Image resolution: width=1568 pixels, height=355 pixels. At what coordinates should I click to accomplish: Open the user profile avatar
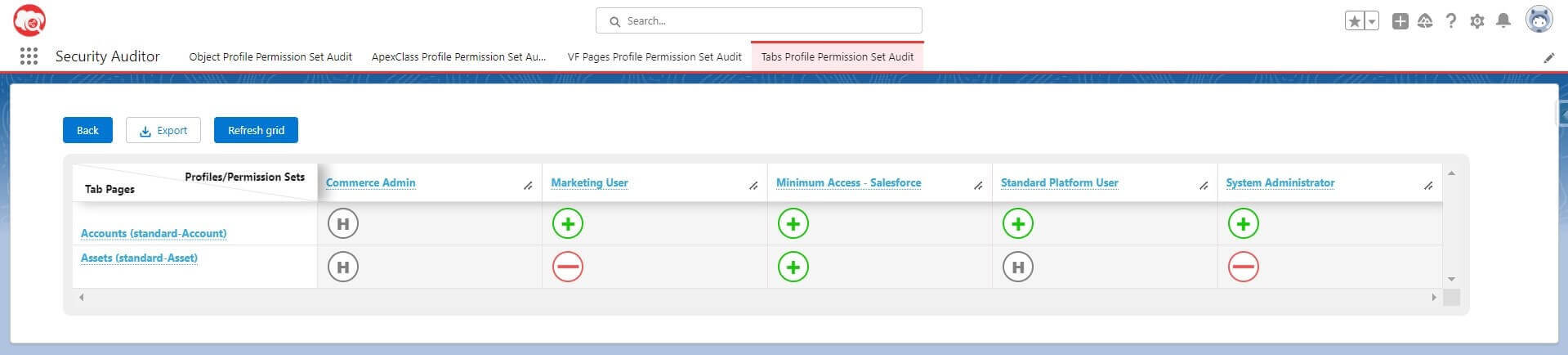tap(1539, 20)
